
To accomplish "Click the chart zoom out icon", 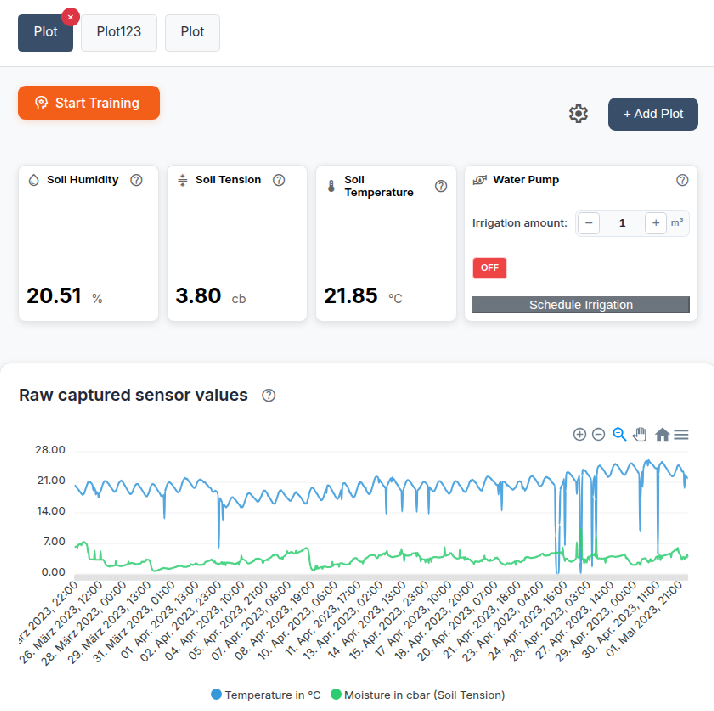I will click(598, 434).
